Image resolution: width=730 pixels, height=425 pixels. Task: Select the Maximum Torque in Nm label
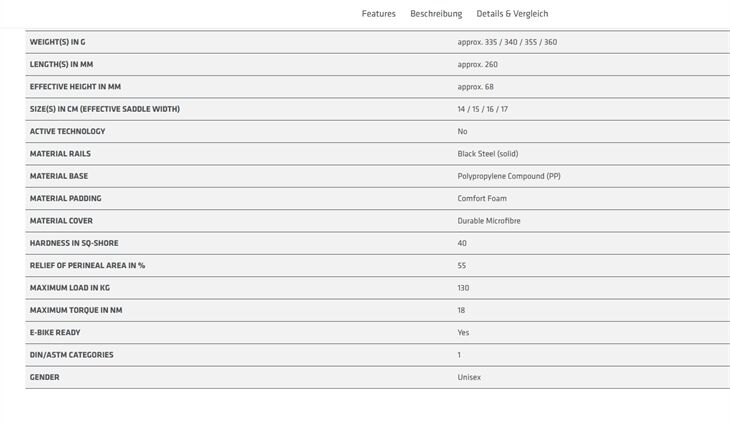[x=76, y=310]
